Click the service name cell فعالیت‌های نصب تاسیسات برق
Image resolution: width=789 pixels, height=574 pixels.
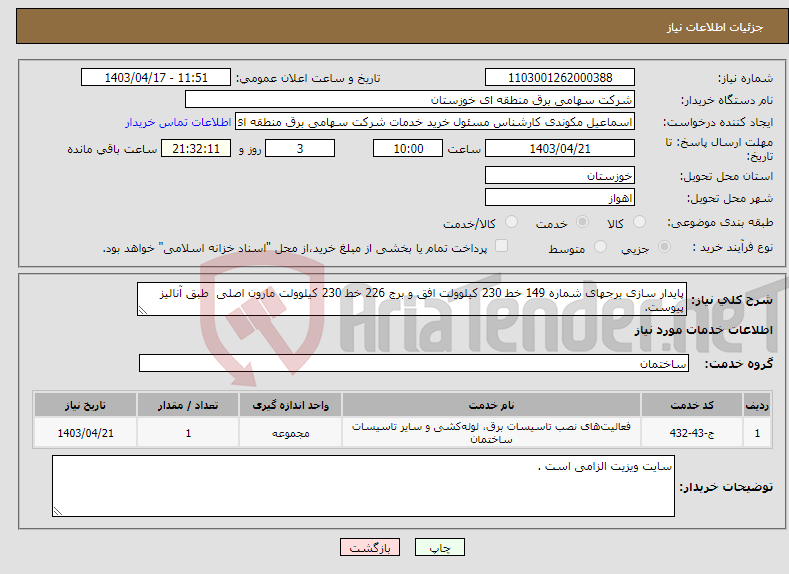(x=491, y=433)
